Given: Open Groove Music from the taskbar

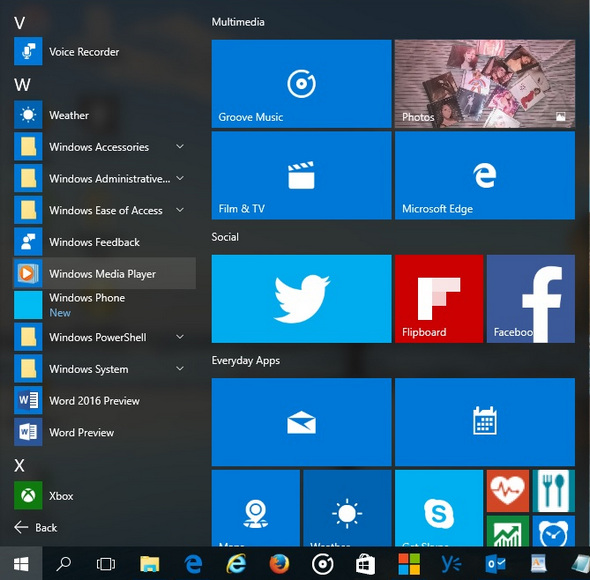Looking at the screenshot, I should (x=322, y=563).
